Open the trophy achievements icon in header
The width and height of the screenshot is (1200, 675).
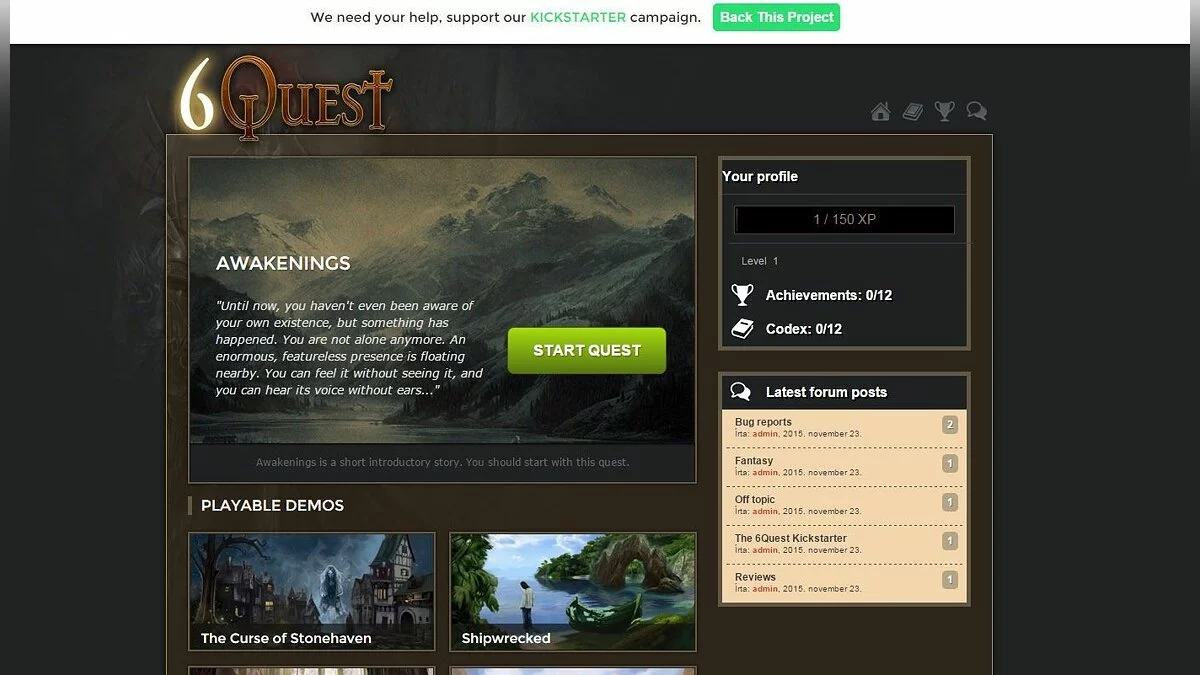[x=944, y=111]
